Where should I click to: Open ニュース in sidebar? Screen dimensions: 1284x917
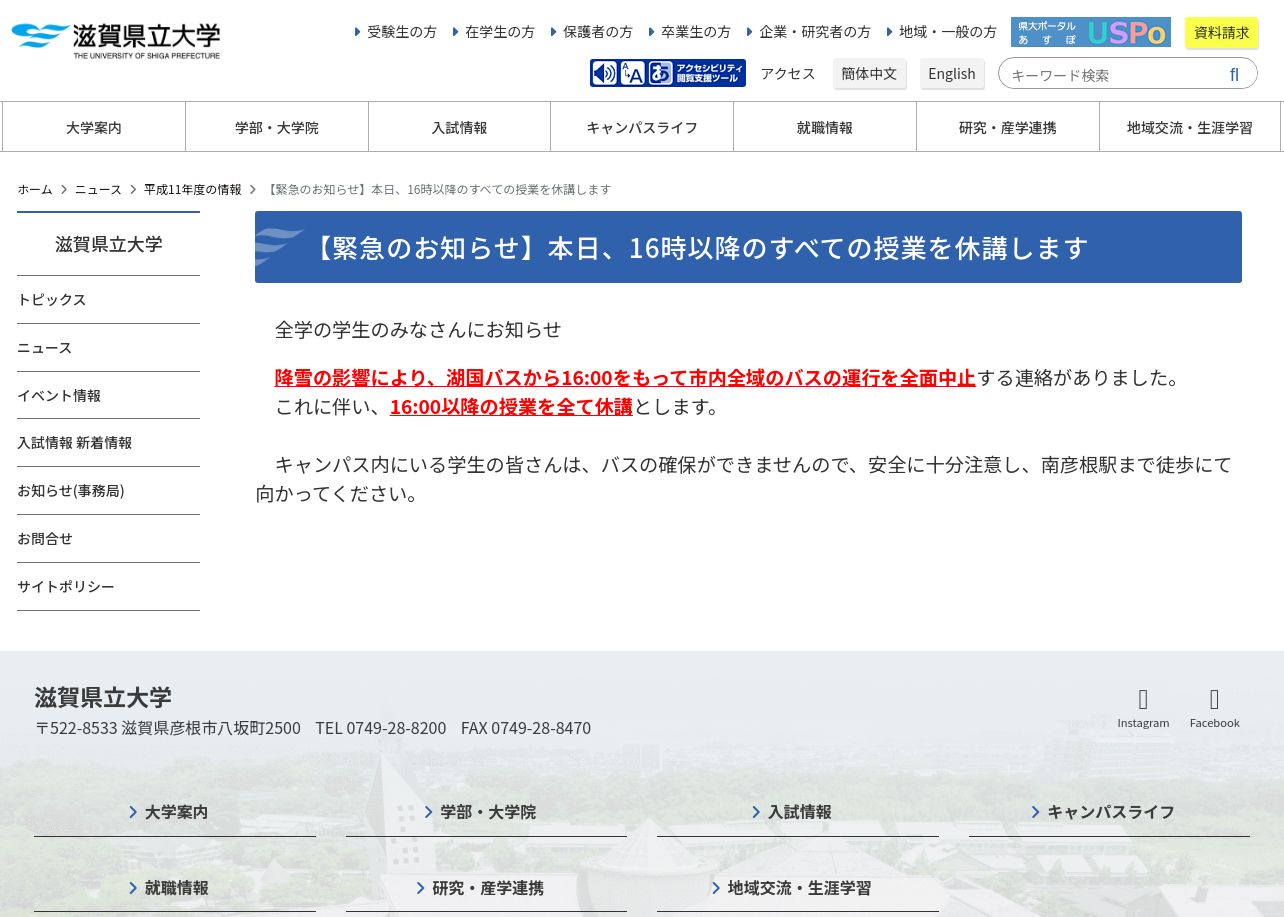pos(108,348)
